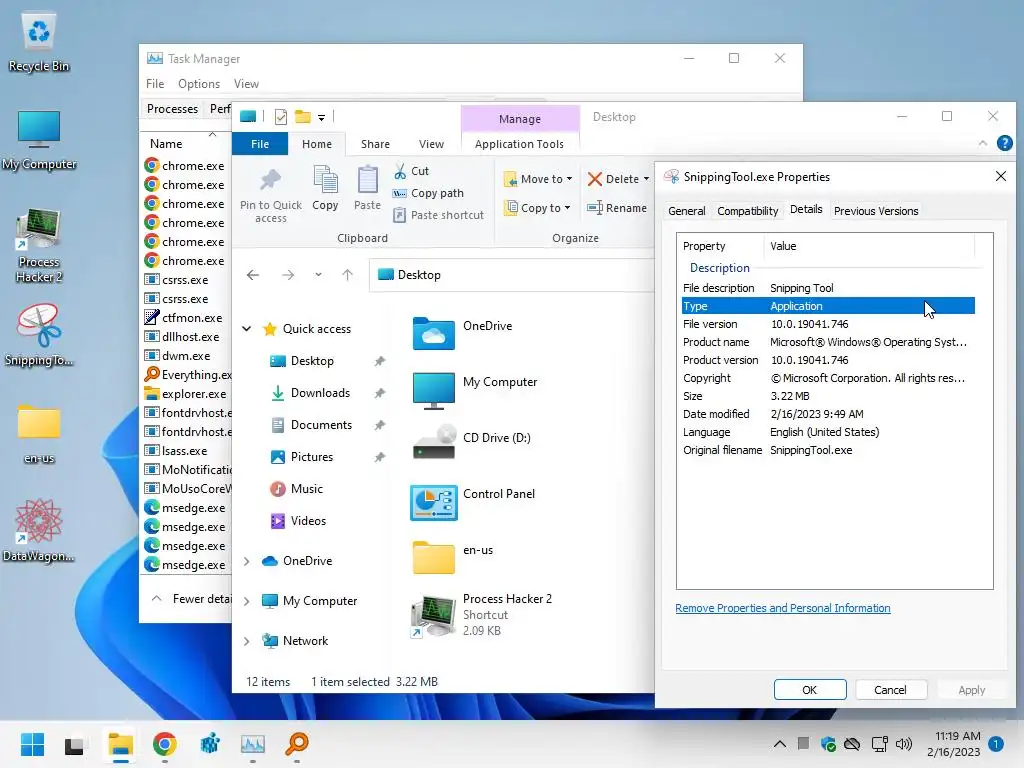Open the Explorer File tab
Screen dimensions: 1024x768
click(260, 144)
